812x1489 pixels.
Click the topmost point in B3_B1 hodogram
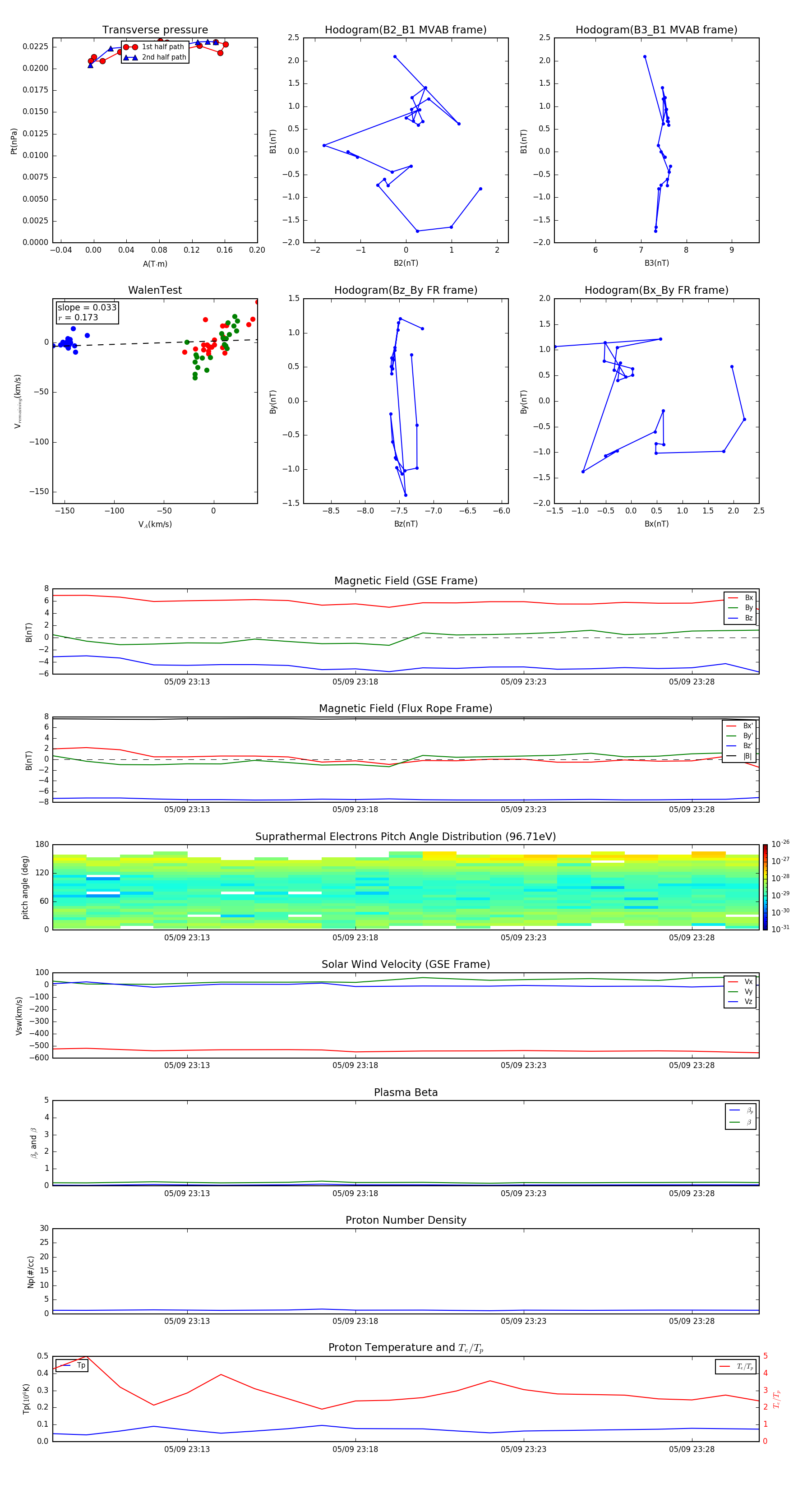click(x=644, y=57)
